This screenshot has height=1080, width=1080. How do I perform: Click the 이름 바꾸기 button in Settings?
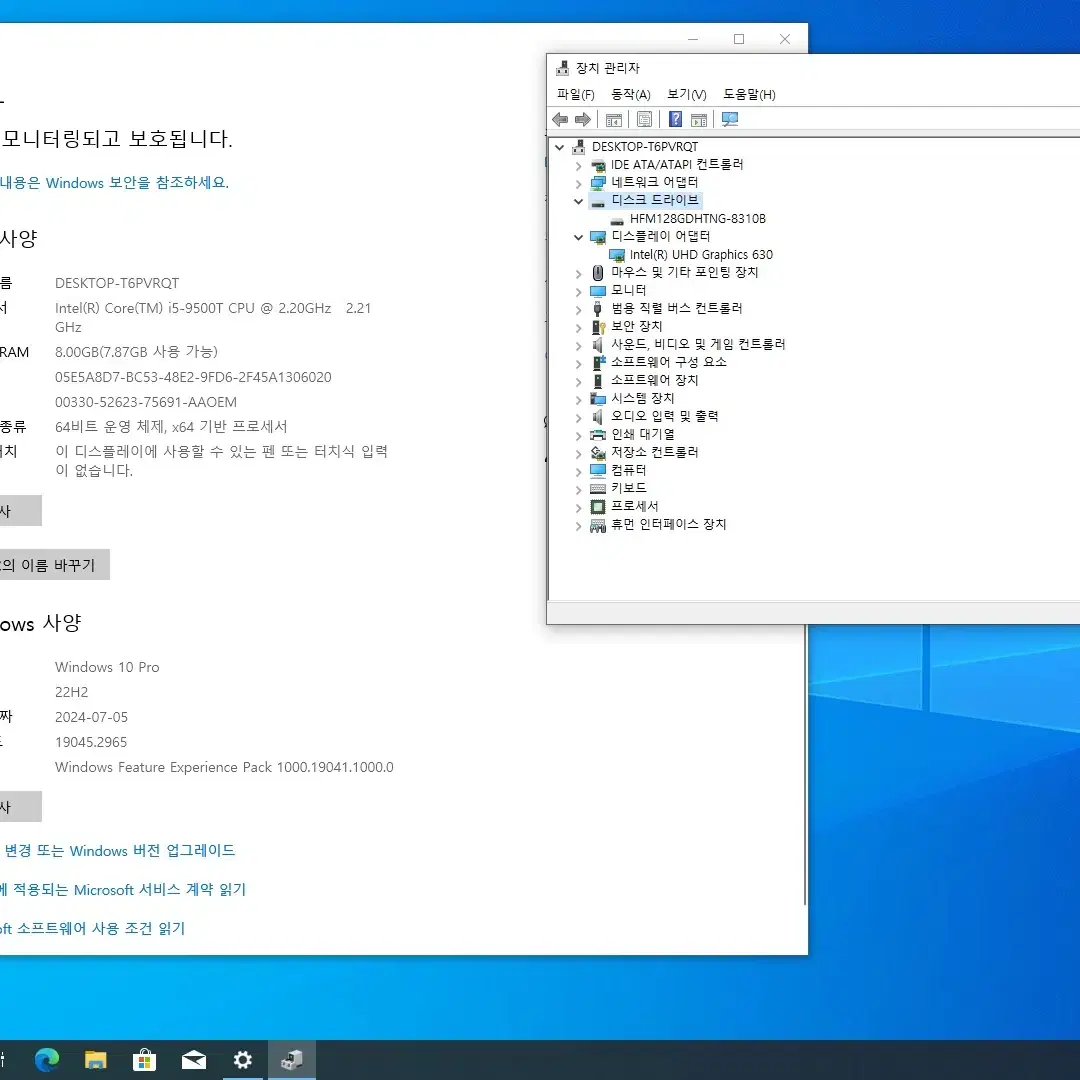tap(54, 565)
